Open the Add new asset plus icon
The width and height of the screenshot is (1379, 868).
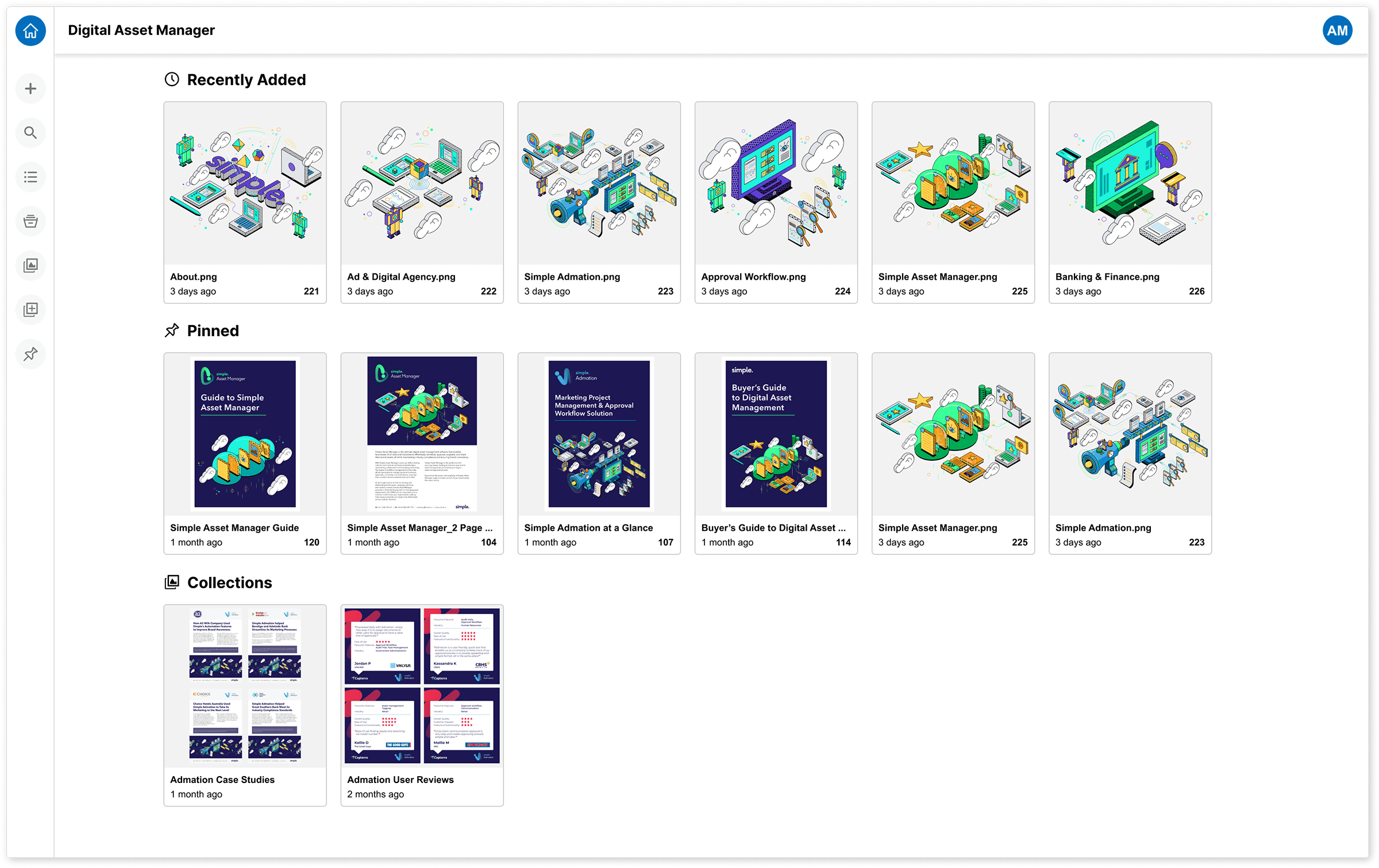[30, 88]
